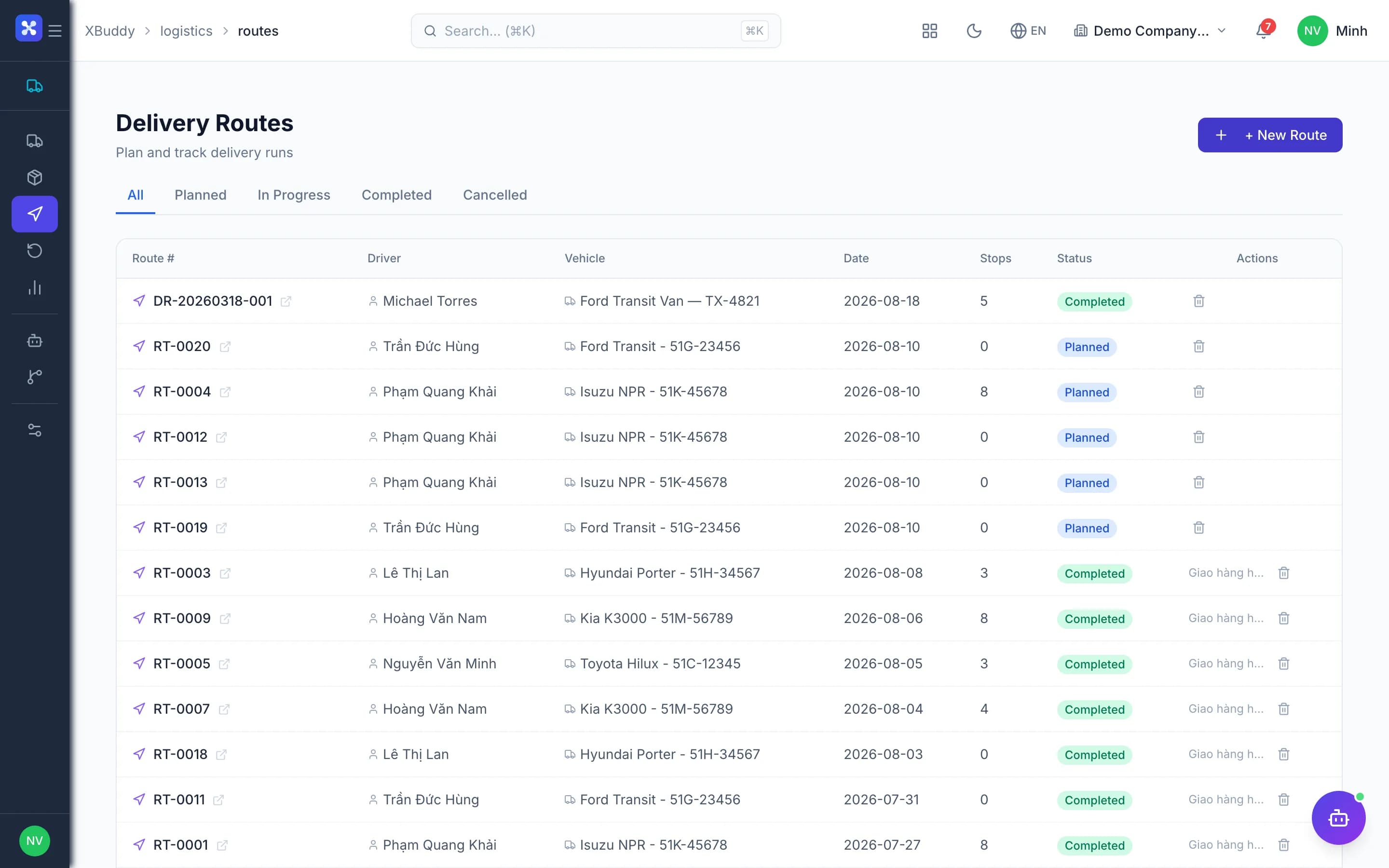Open external link for DR-20260318-001
The image size is (1389, 868).
(286, 301)
